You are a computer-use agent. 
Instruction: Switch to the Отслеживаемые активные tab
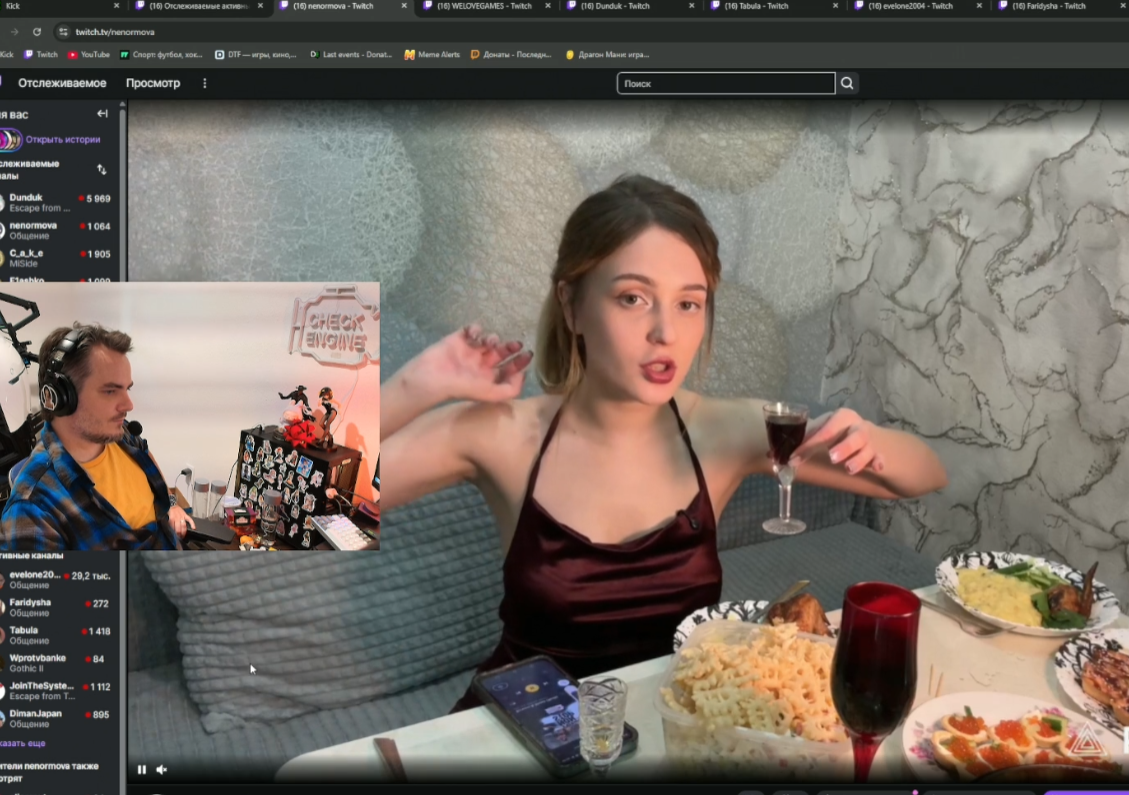(x=199, y=6)
